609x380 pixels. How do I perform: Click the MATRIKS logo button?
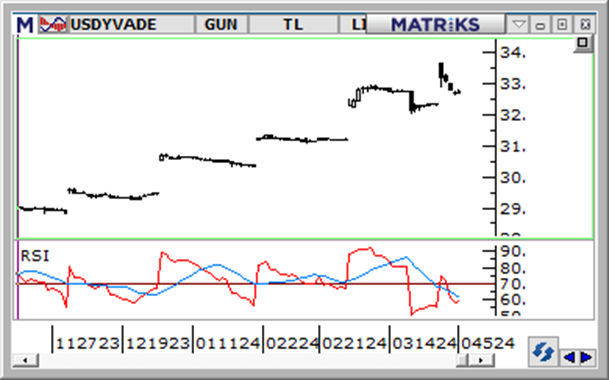click(435, 24)
